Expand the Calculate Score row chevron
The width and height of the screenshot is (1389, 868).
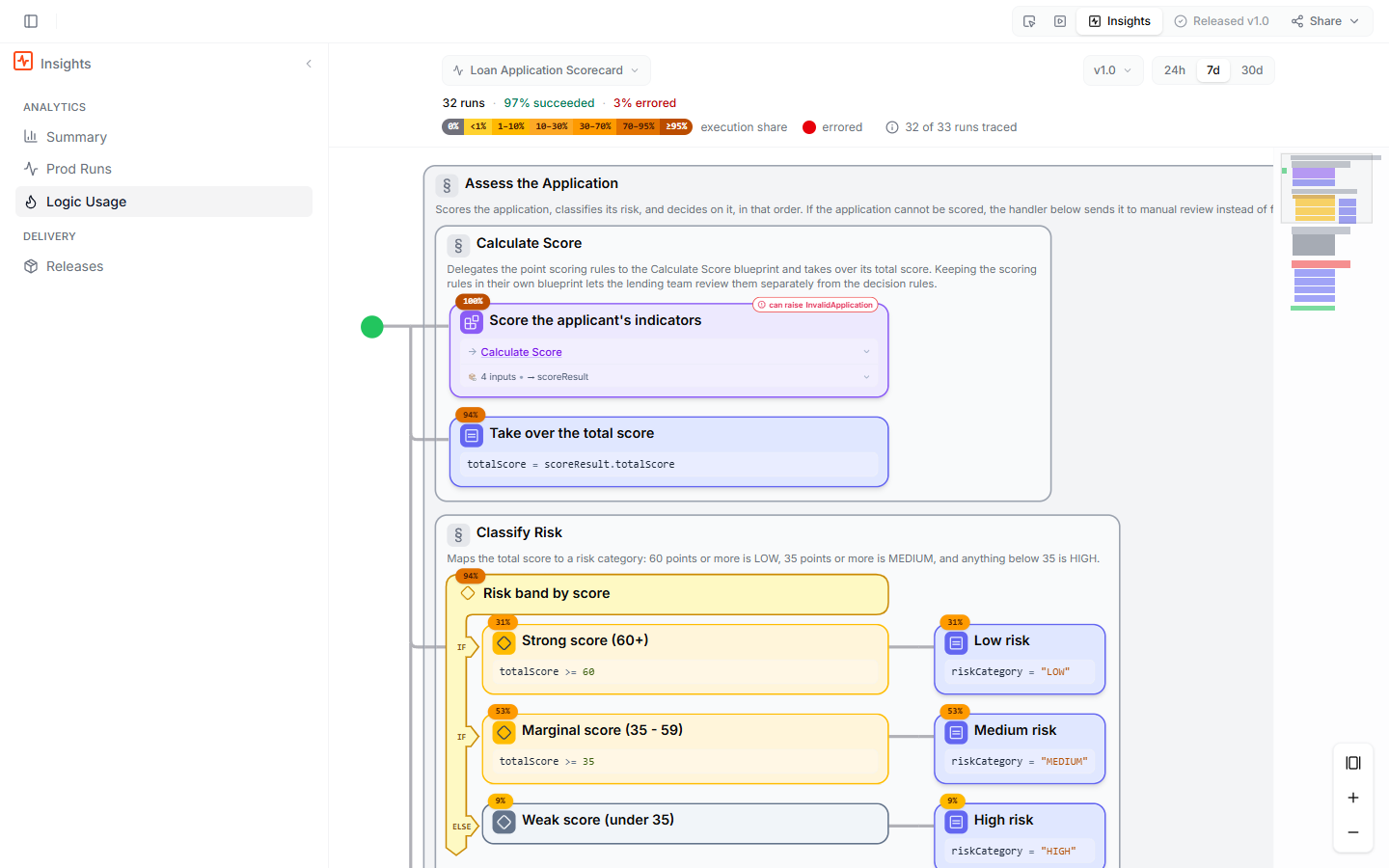pos(866,352)
